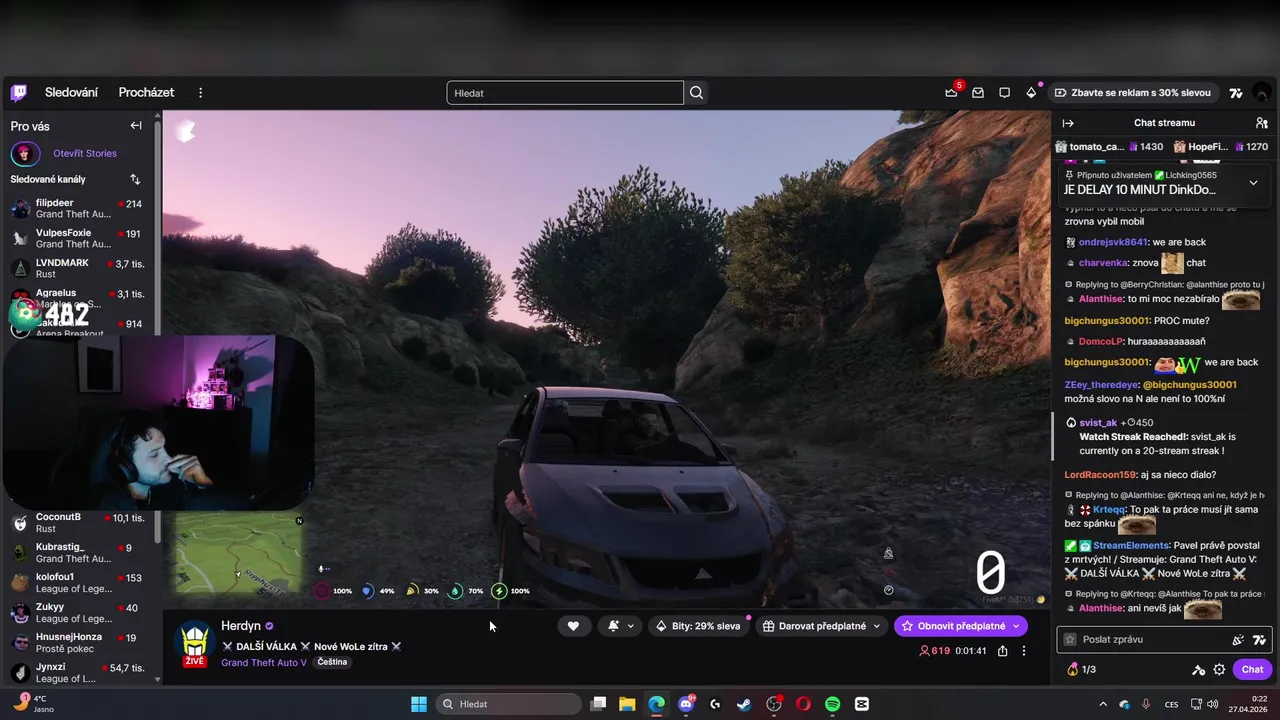Screen dimensions: 1280x720
Task: Open the Windows Start menu
Action: [419, 704]
